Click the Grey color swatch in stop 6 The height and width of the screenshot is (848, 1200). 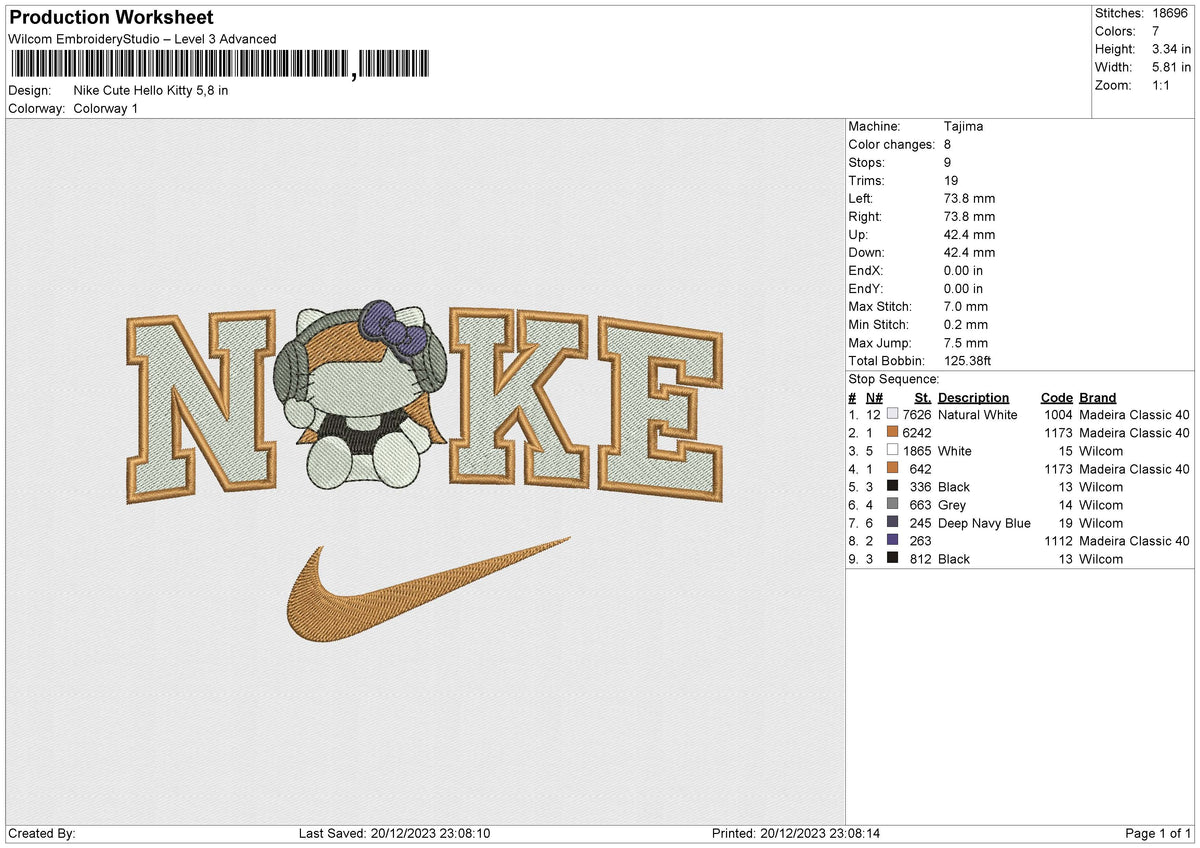coord(893,505)
